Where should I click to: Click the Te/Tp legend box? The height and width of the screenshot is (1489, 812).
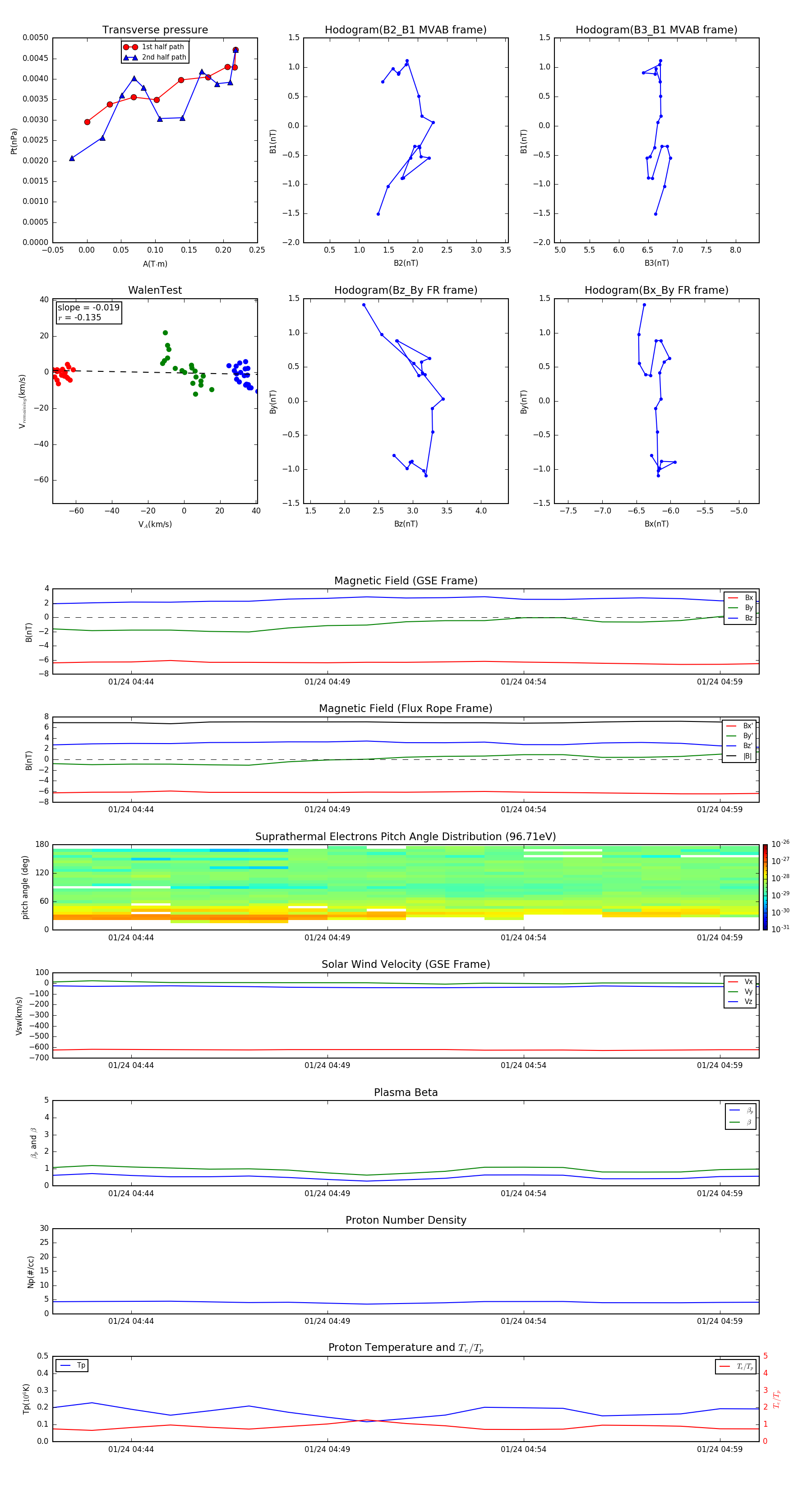[x=736, y=1366]
